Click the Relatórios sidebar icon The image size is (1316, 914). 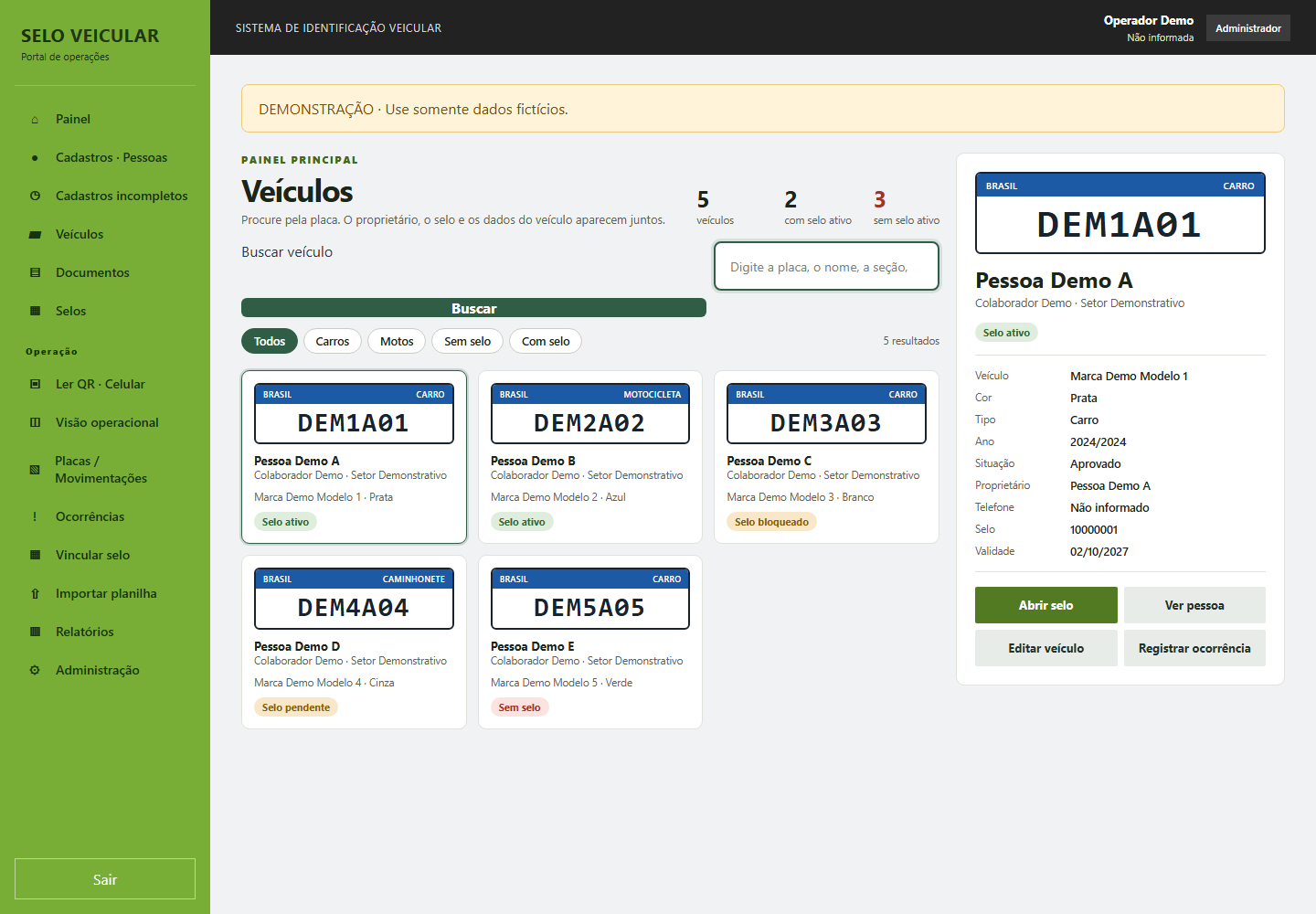35,632
